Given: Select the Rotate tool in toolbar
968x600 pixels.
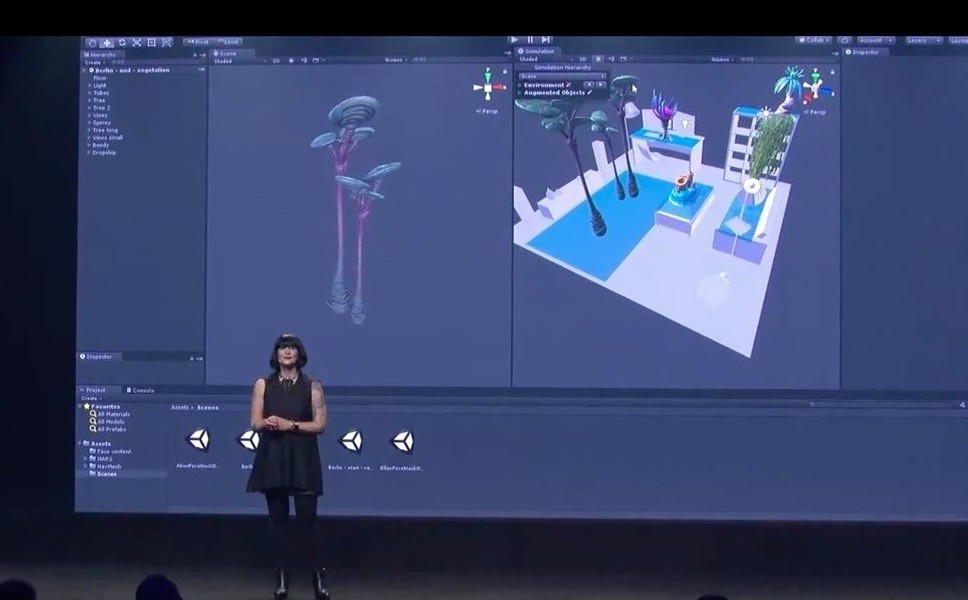Looking at the screenshot, I should click(x=122, y=43).
